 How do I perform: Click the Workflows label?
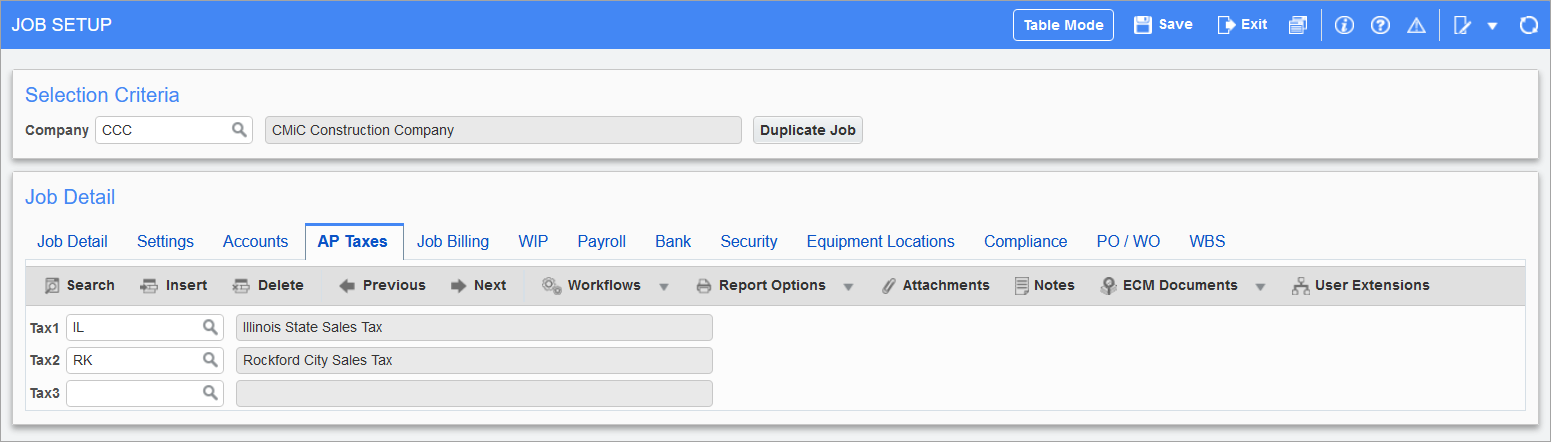coord(604,286)
